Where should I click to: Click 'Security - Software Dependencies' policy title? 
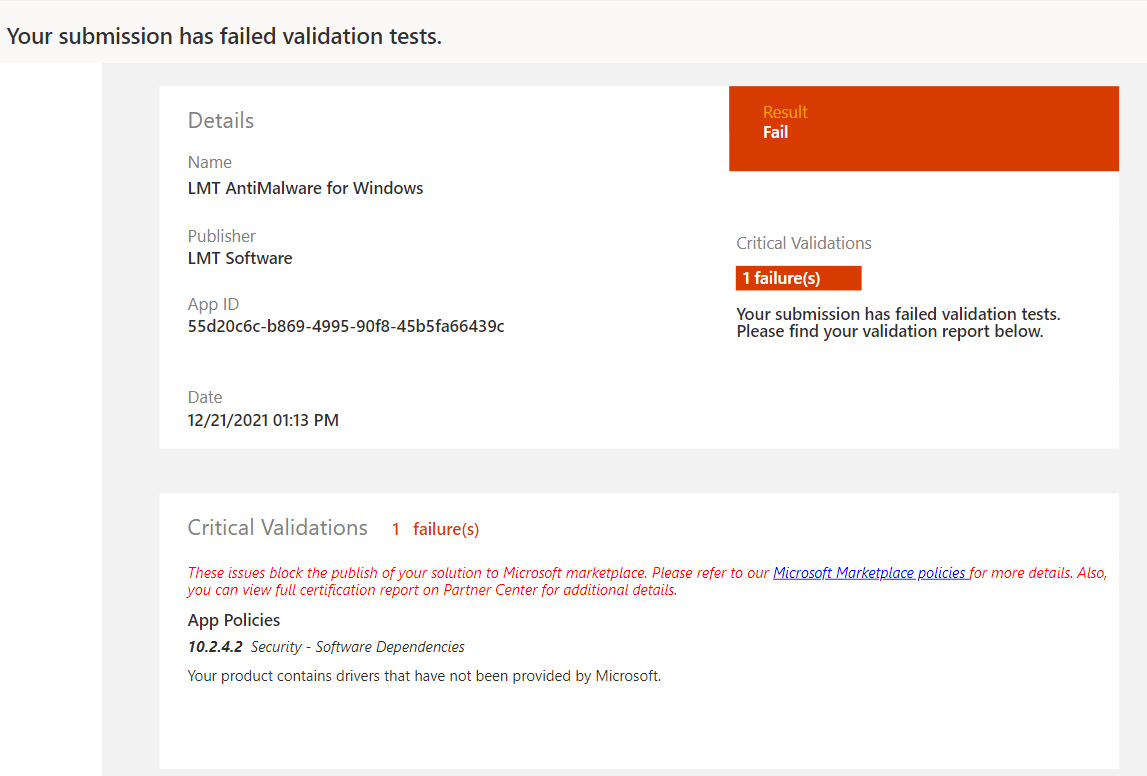(358, 647)
